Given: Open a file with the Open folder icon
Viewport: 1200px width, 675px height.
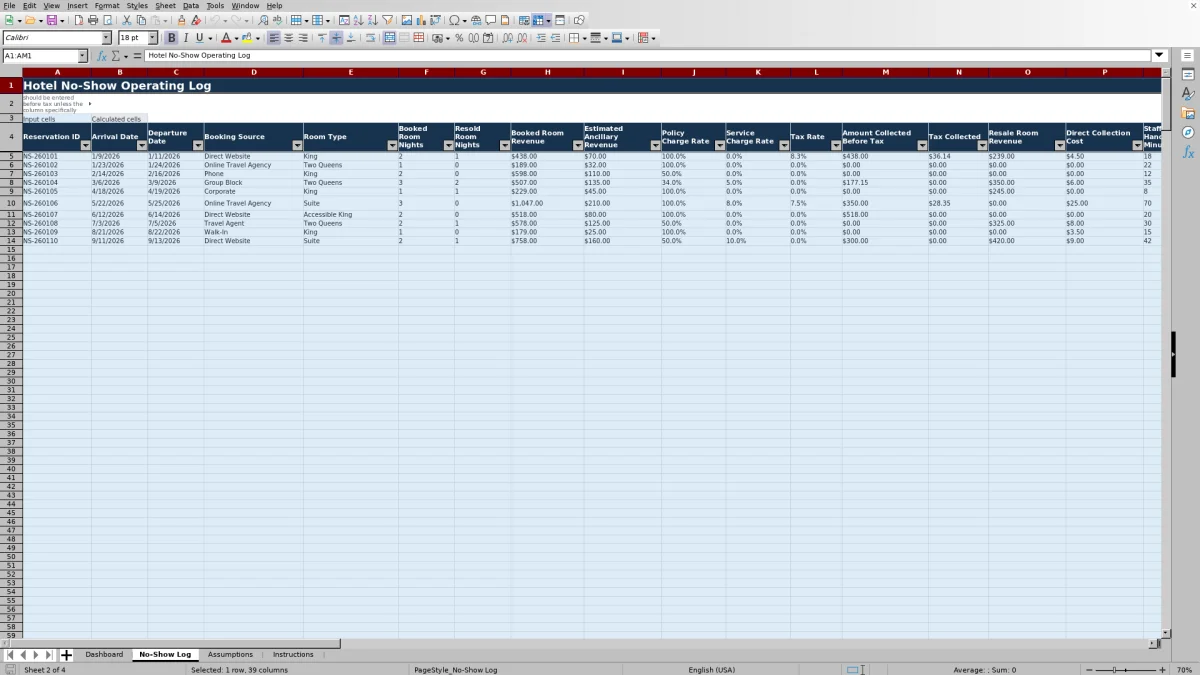Looking at the screenshot, I should (30, 20).
